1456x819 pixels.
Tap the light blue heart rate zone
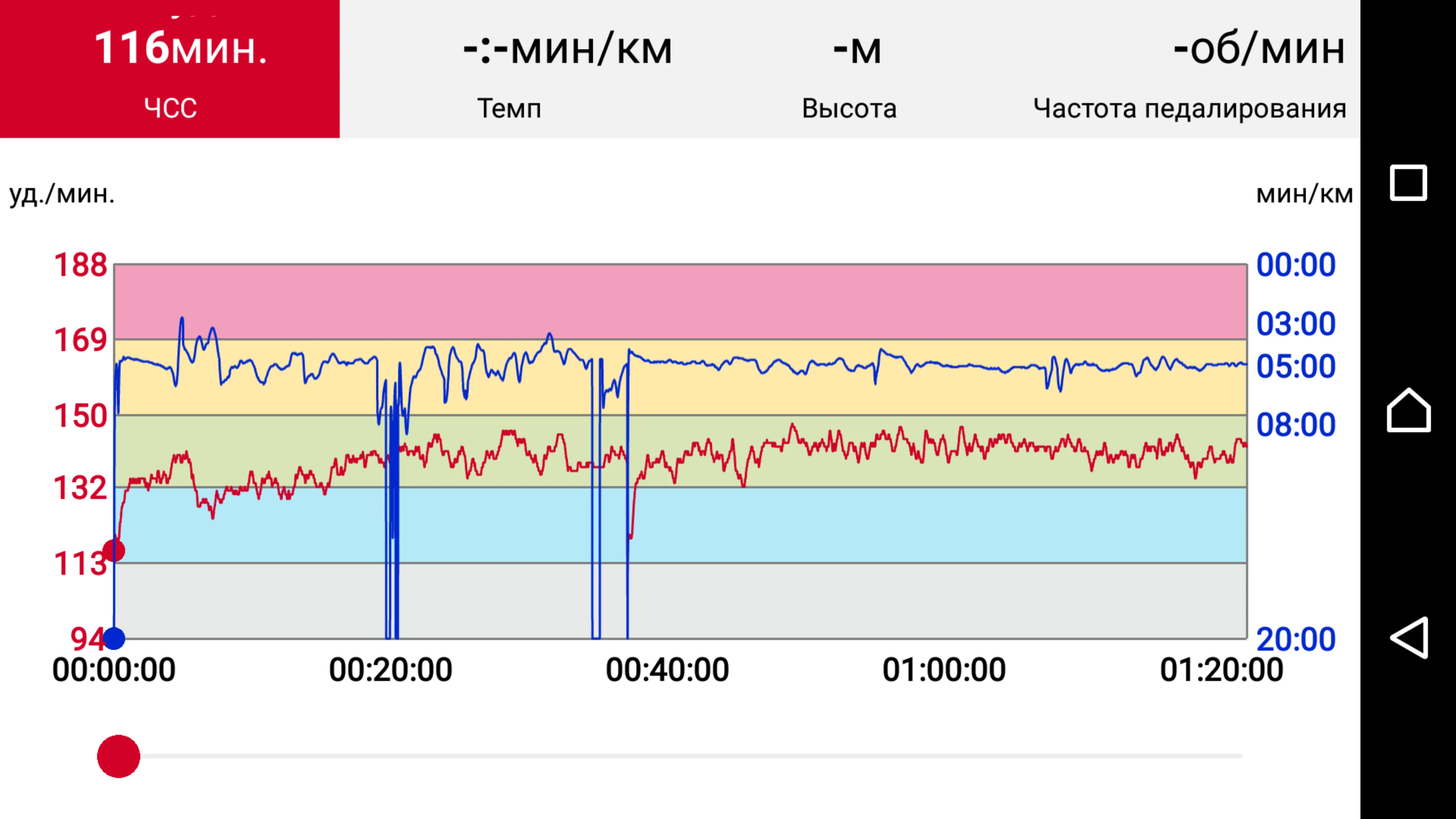[x=848, y=526]
